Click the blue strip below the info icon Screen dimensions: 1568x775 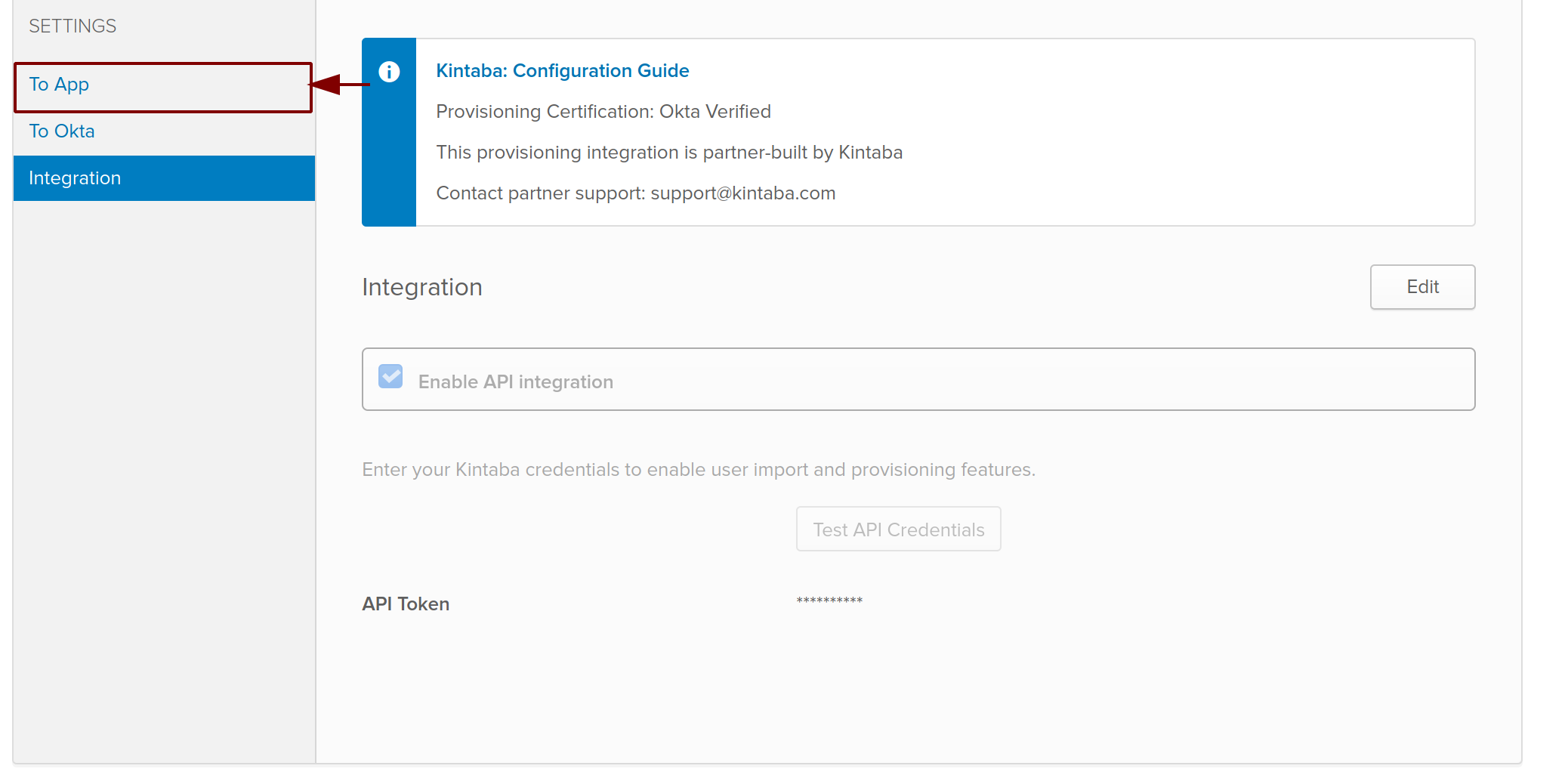click(389, 166)
